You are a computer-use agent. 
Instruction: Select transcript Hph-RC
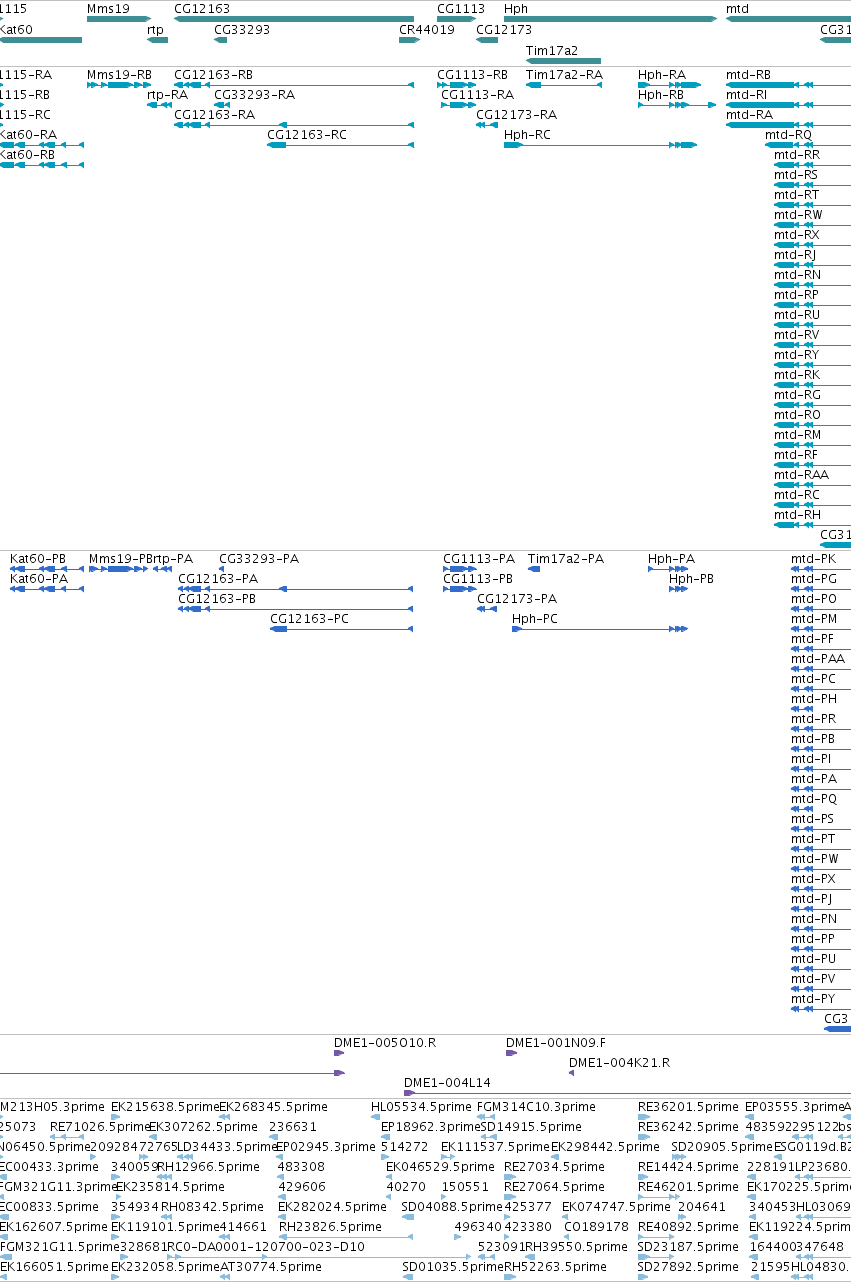[528, 135]
